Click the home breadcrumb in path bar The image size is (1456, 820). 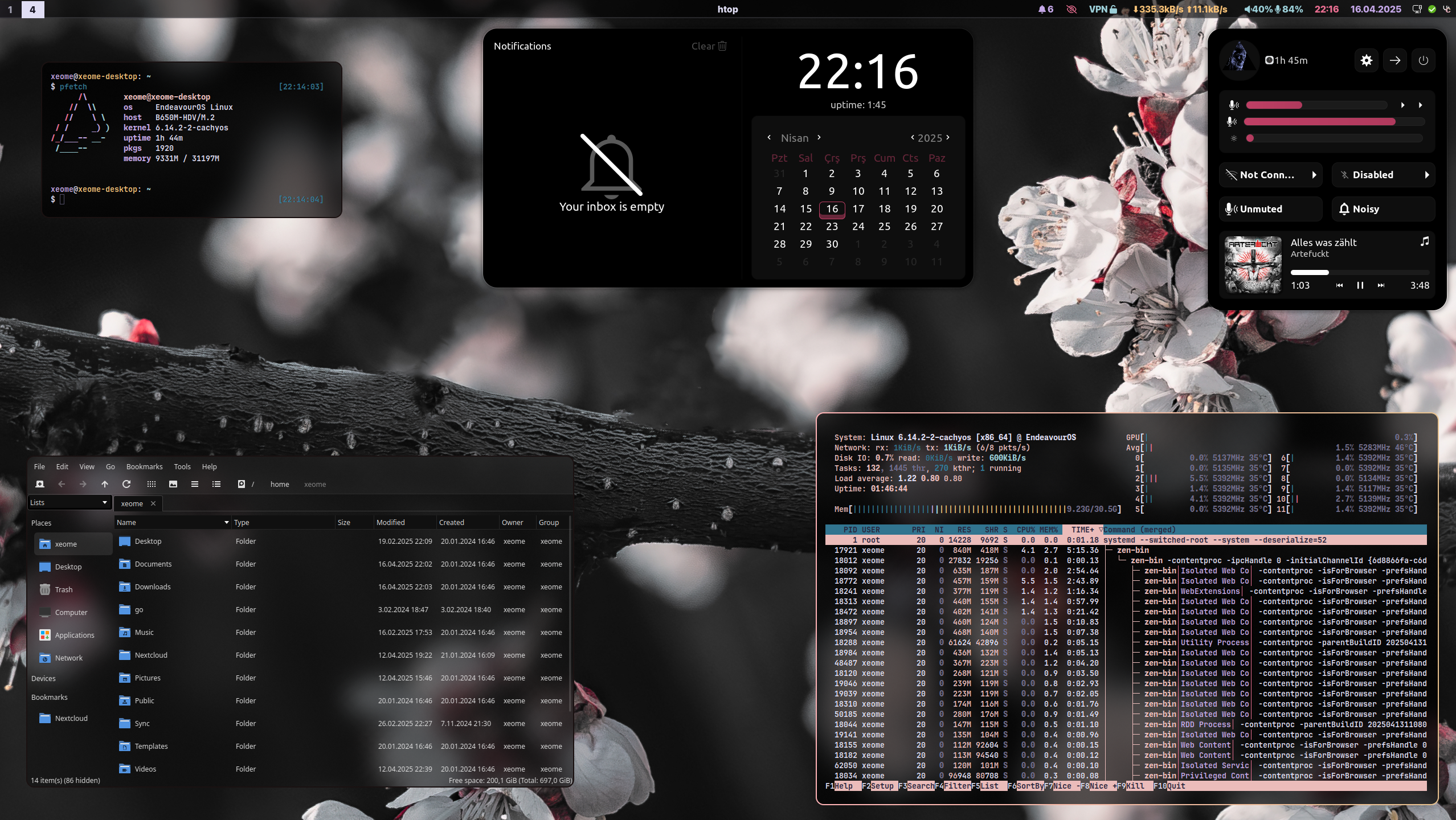coord(280,484)
